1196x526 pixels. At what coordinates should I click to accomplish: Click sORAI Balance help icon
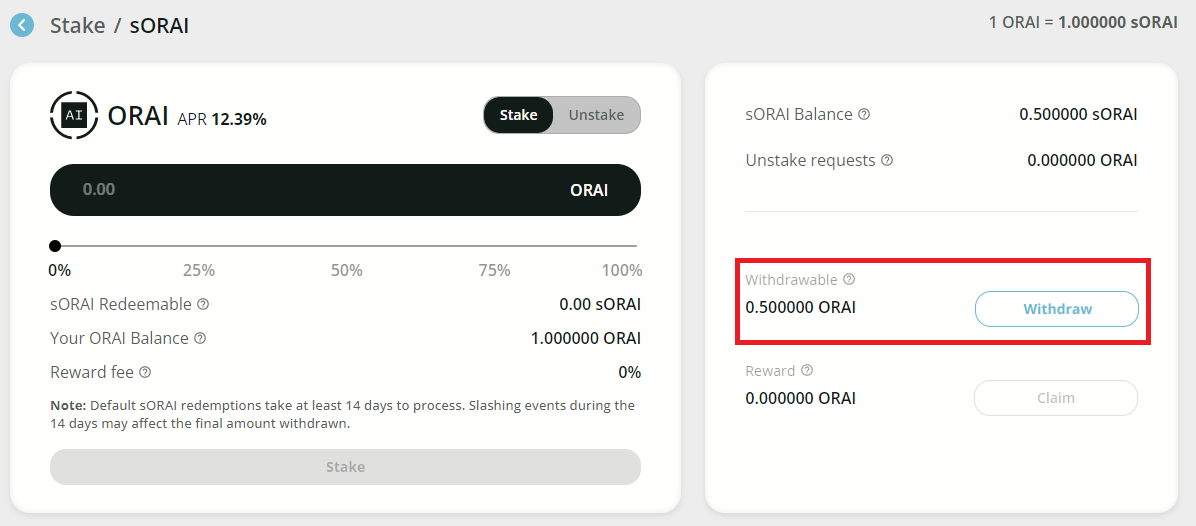click(864, 114)
